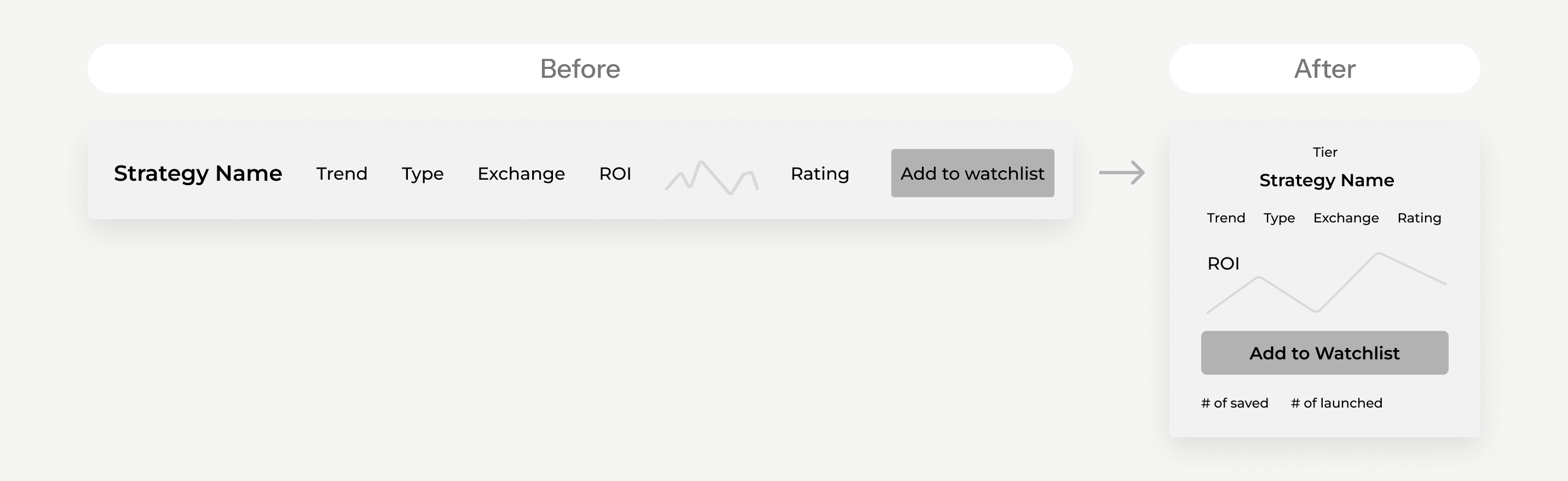The height and width of the screenshot is (481, 1568).
Task: Click the Type label in the Before row
Action: click(423, 174)
